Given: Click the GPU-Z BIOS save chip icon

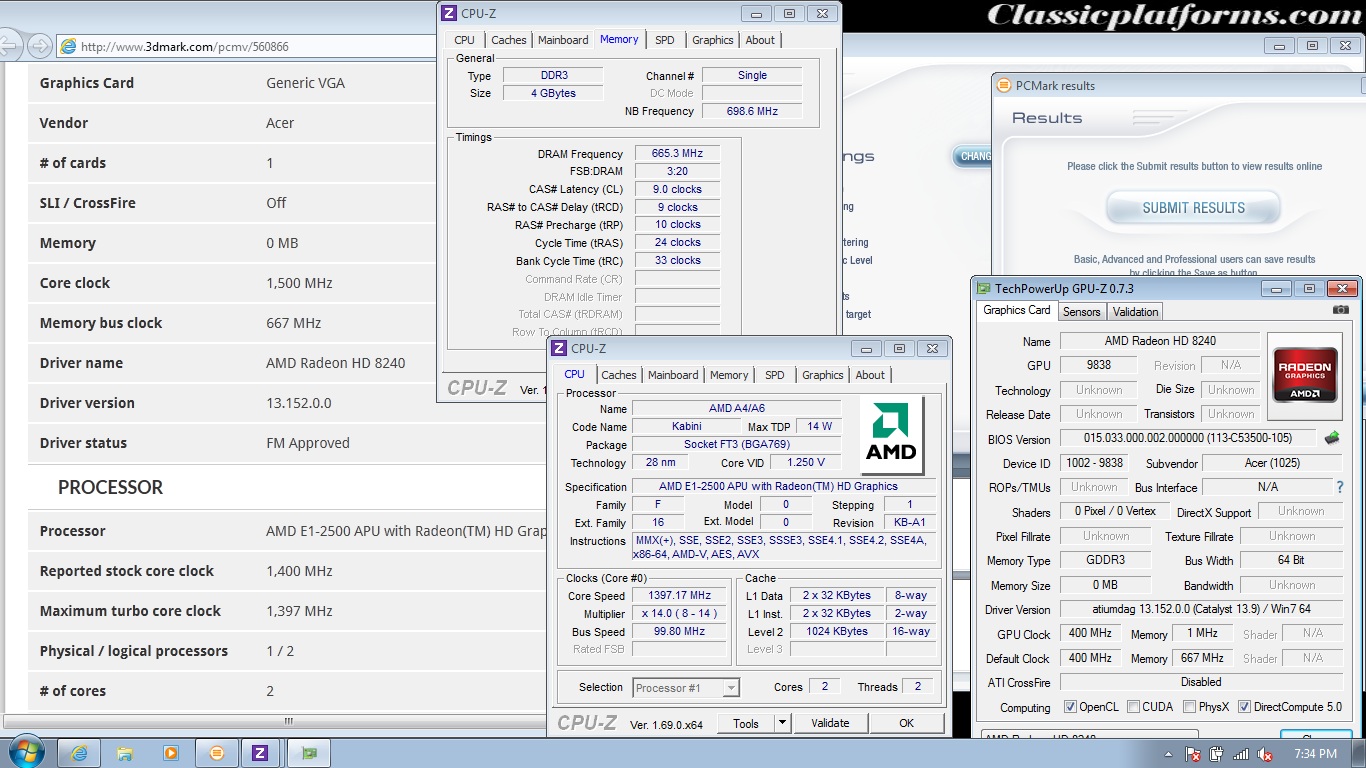Looking at the screenshot, I should point(1332,438).
